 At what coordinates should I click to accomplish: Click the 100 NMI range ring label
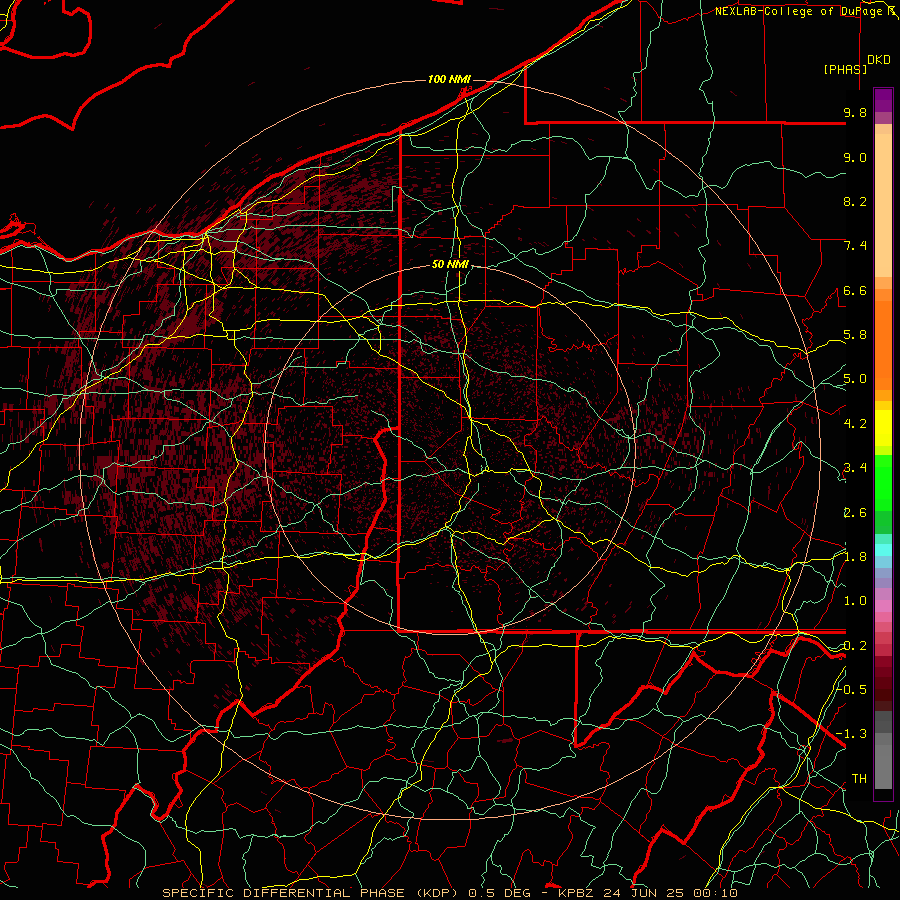click(449, 79)
